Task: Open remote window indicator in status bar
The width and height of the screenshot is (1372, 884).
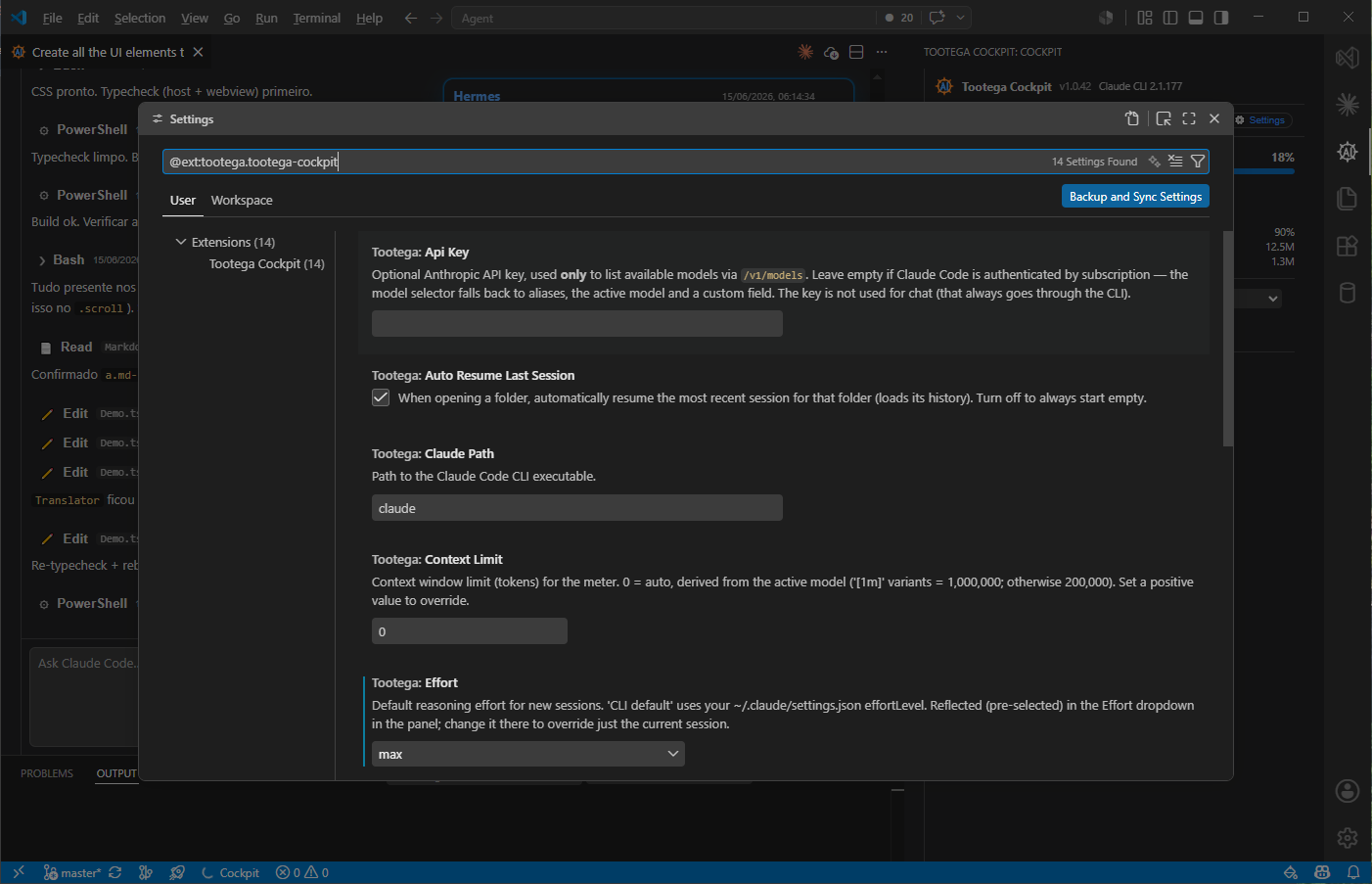Action: click(x=18, y=873)
